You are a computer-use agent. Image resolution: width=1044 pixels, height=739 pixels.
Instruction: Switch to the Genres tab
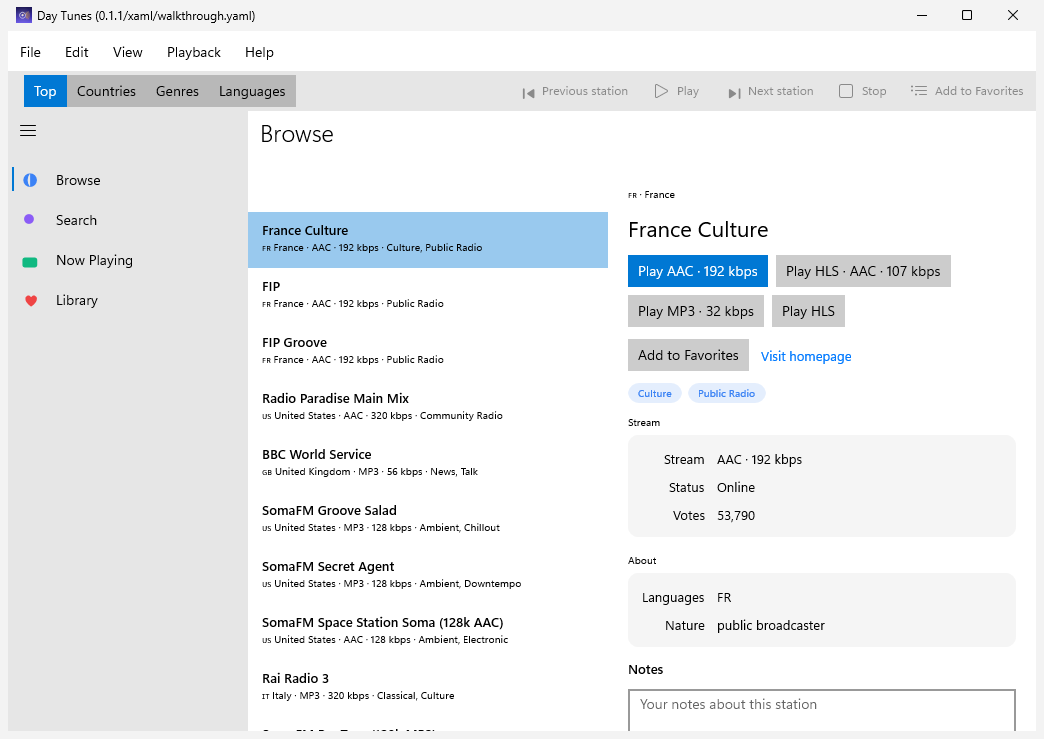177,91
